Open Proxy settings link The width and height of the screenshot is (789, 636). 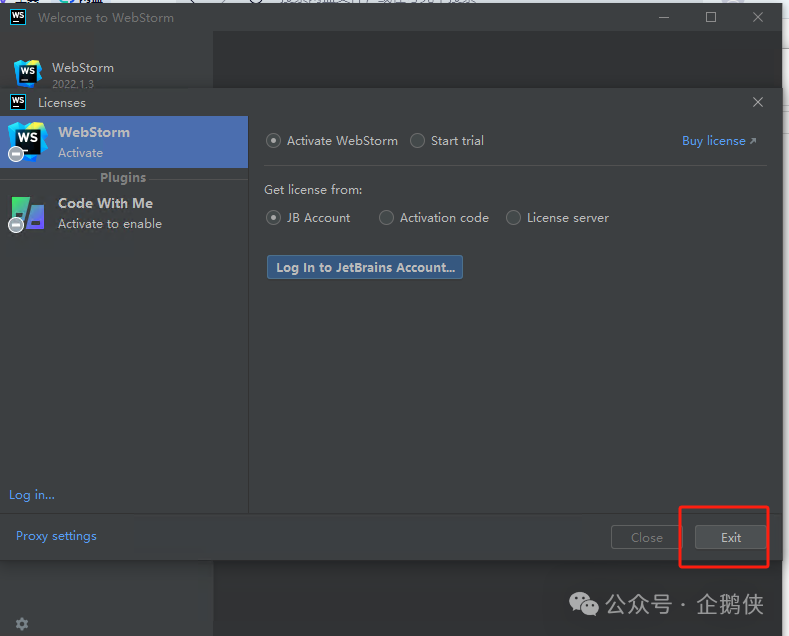click(56, 536)
